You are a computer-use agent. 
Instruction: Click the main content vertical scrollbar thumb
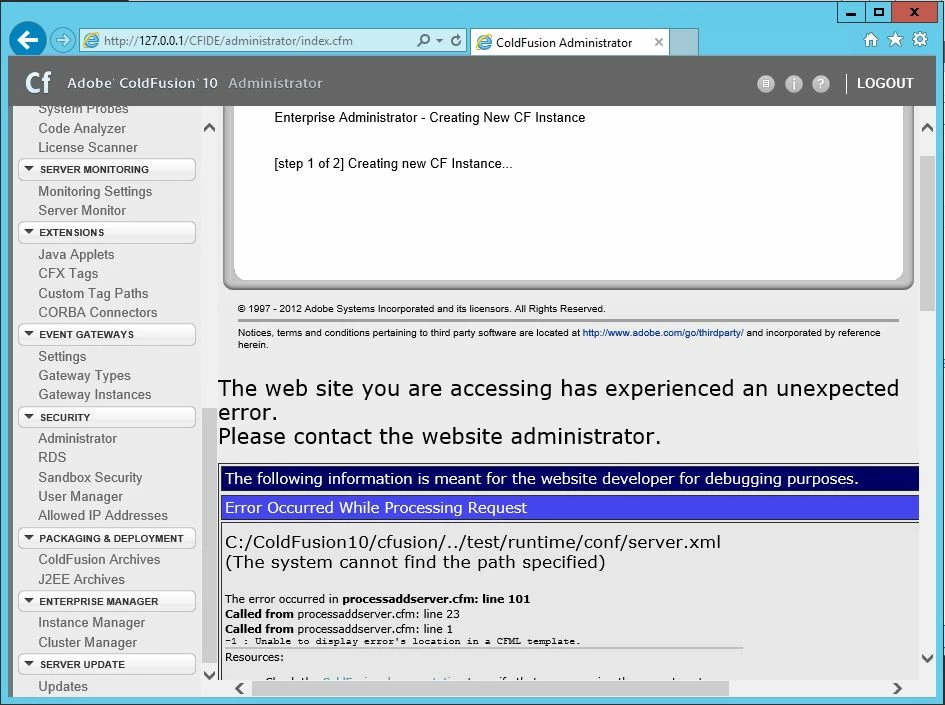pos(928,234)
